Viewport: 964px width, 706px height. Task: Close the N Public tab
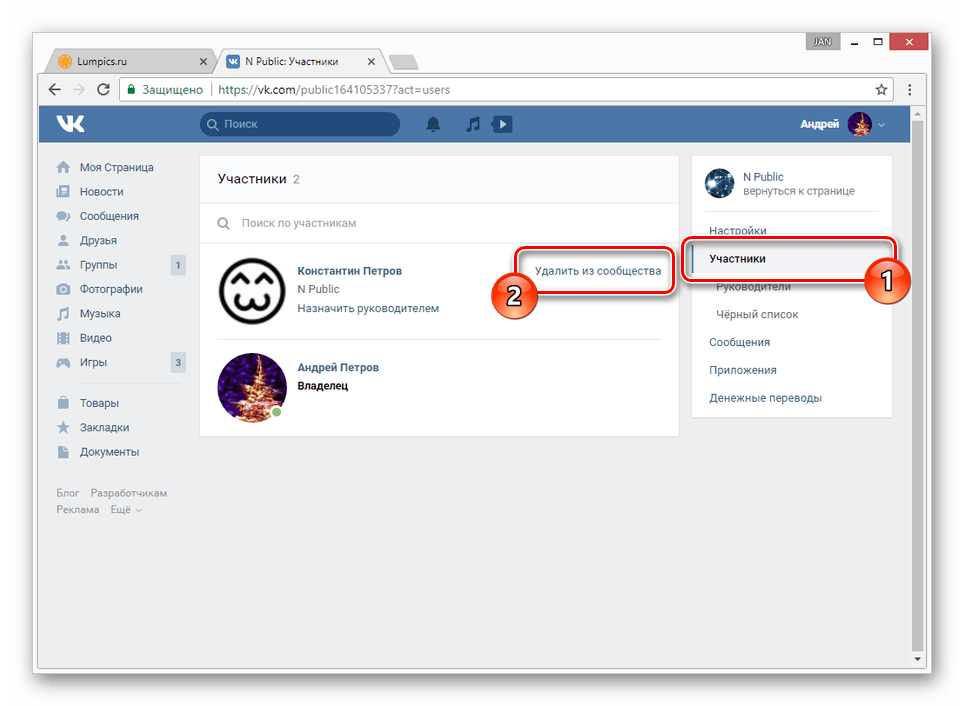coord(371,61)
